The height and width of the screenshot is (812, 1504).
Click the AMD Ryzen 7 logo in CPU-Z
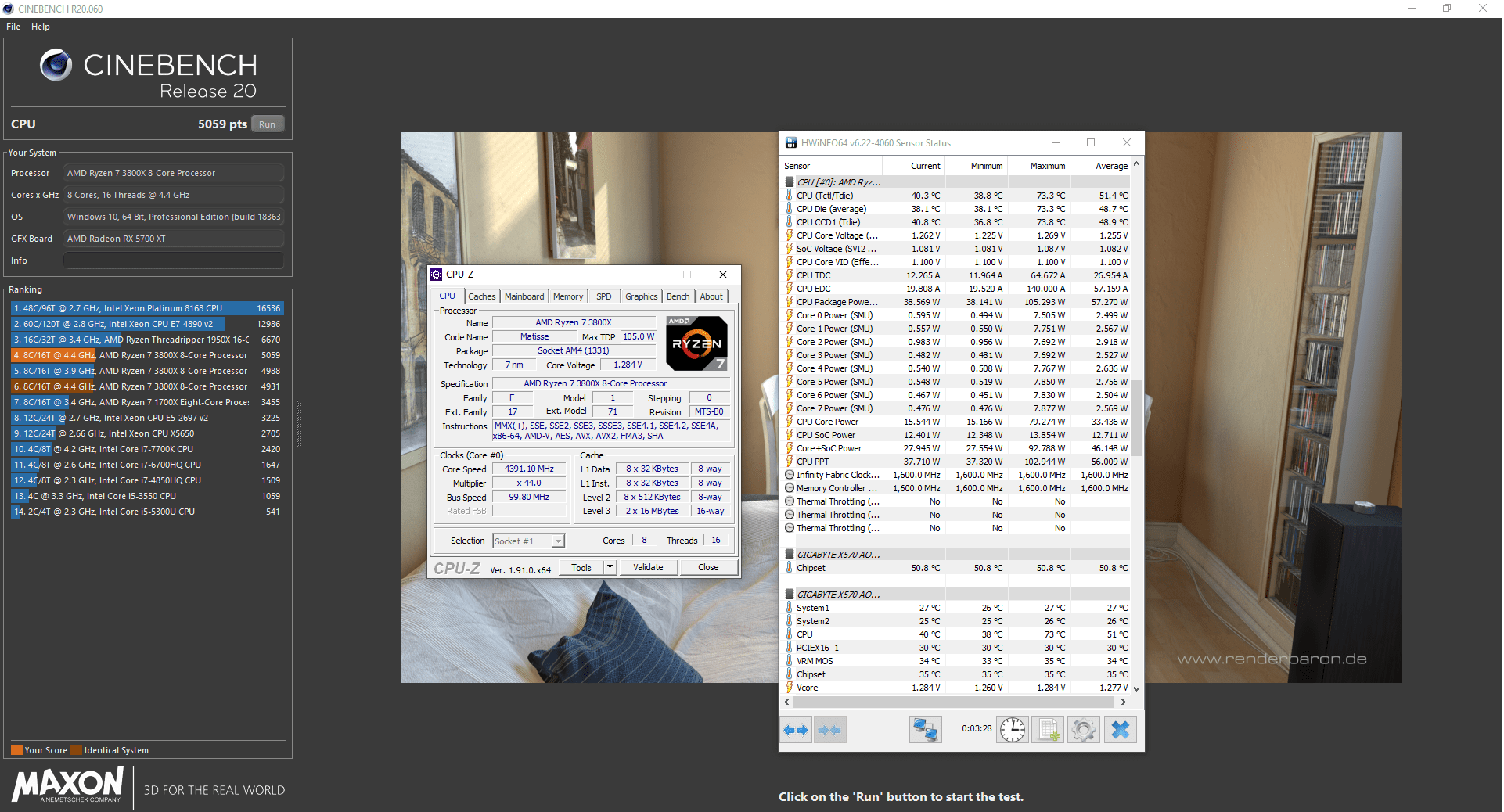696,343
